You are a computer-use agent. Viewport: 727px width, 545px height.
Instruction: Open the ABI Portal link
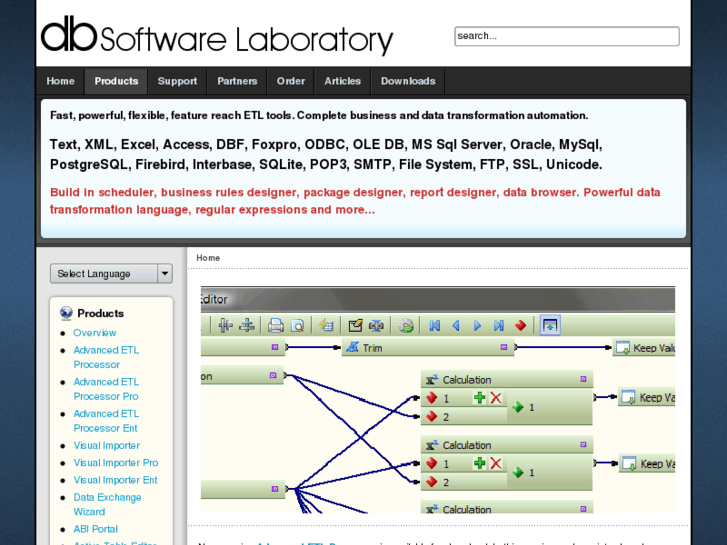point(96,529)
